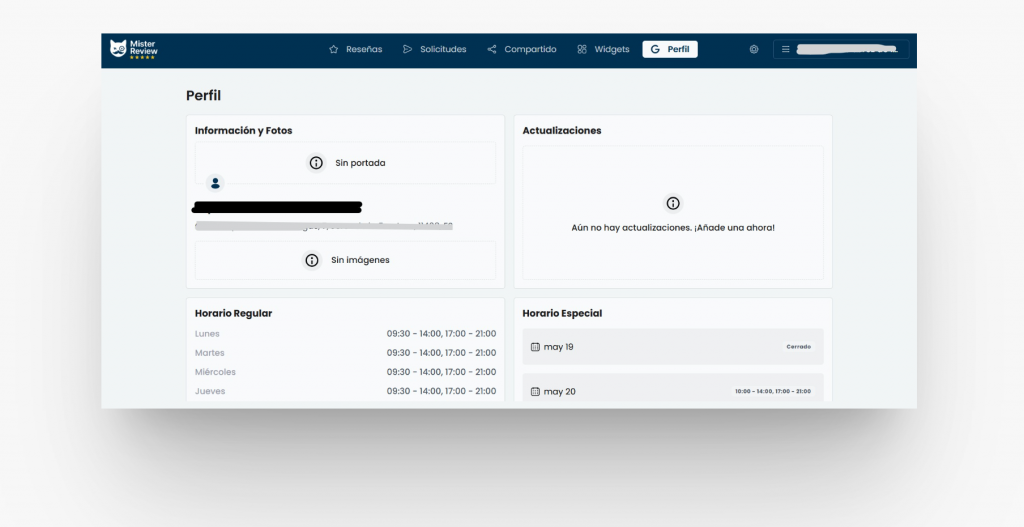This screenshot has height=527, width=1024.
Task: Click the info icon beside Sin imágenes
Action: (x=312, y=260)
